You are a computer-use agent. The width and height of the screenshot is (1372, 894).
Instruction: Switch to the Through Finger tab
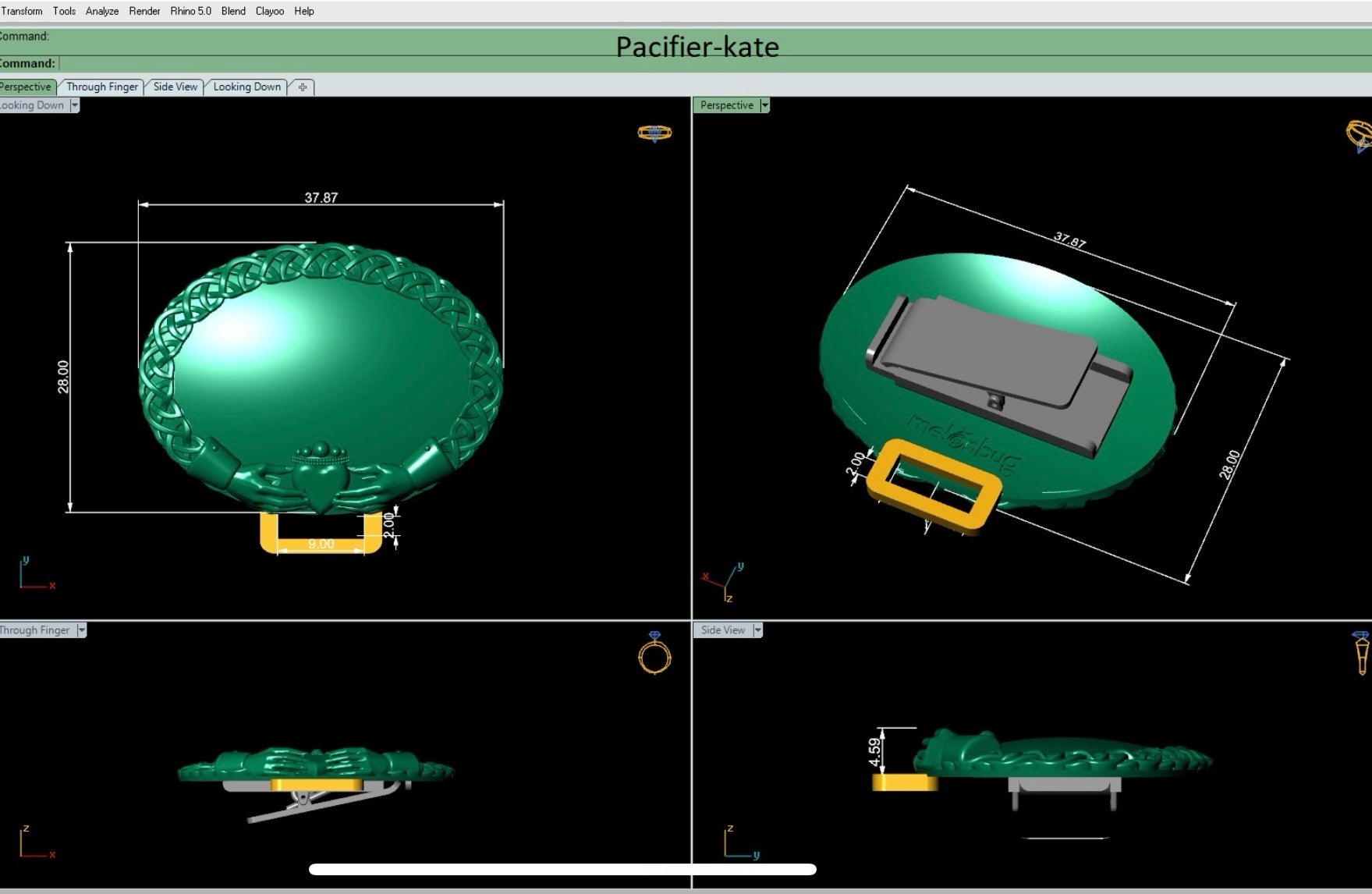101,87
